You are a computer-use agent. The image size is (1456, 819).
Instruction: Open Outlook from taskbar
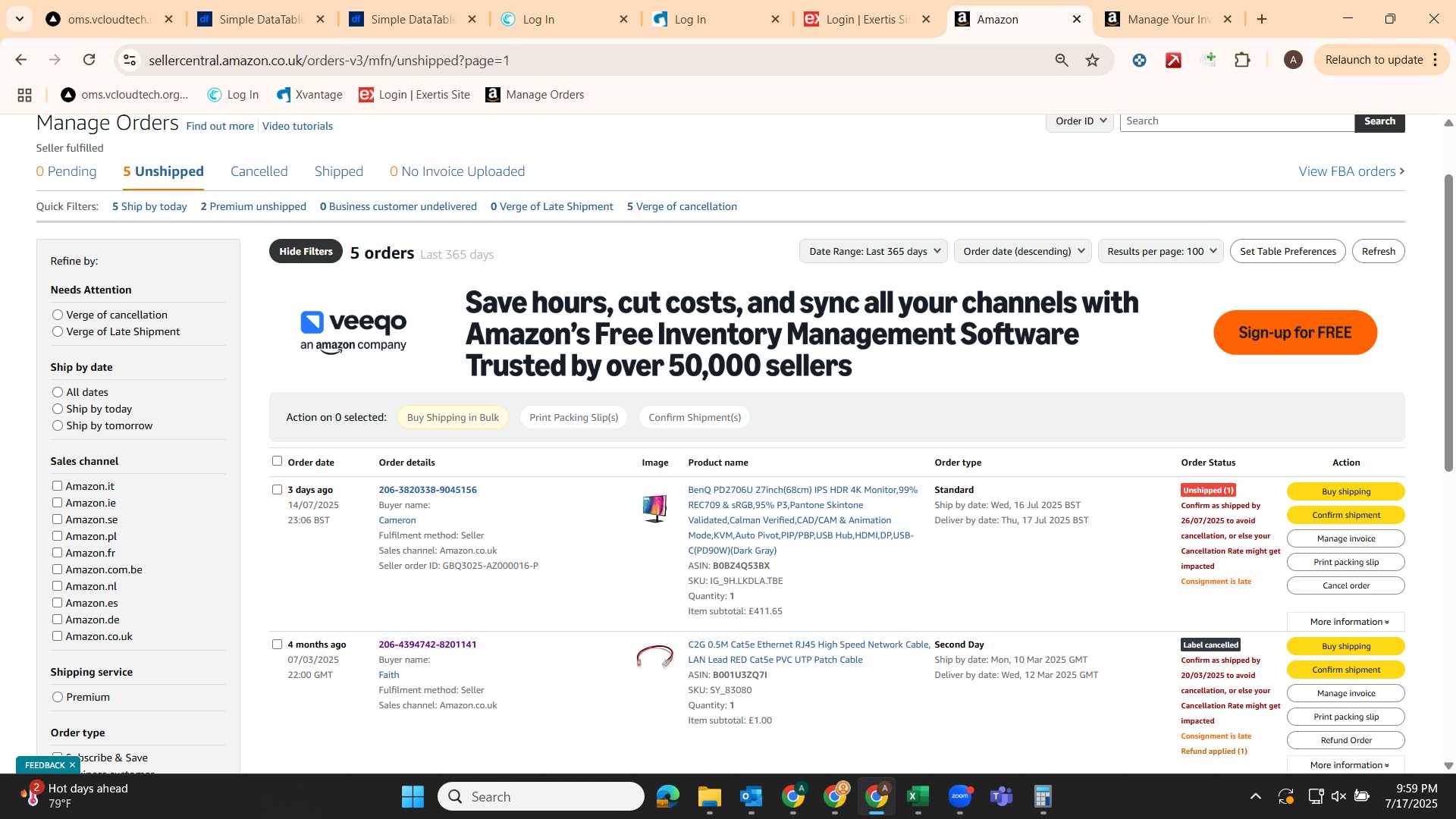pos(752,796)
